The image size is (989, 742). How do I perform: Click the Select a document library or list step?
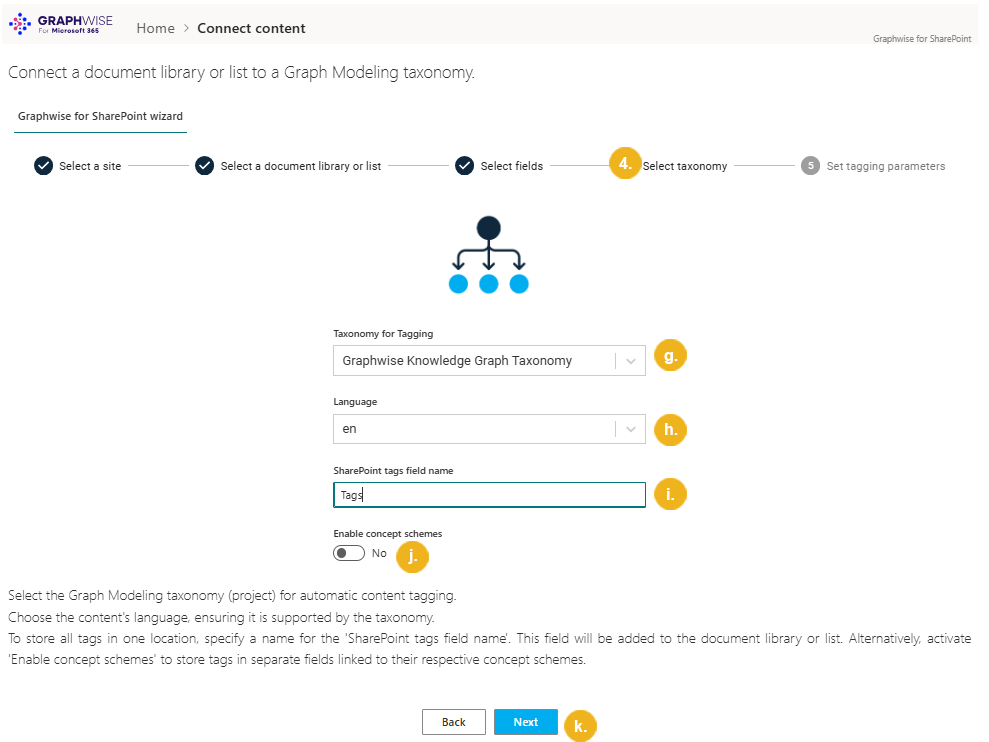[301, 166]
